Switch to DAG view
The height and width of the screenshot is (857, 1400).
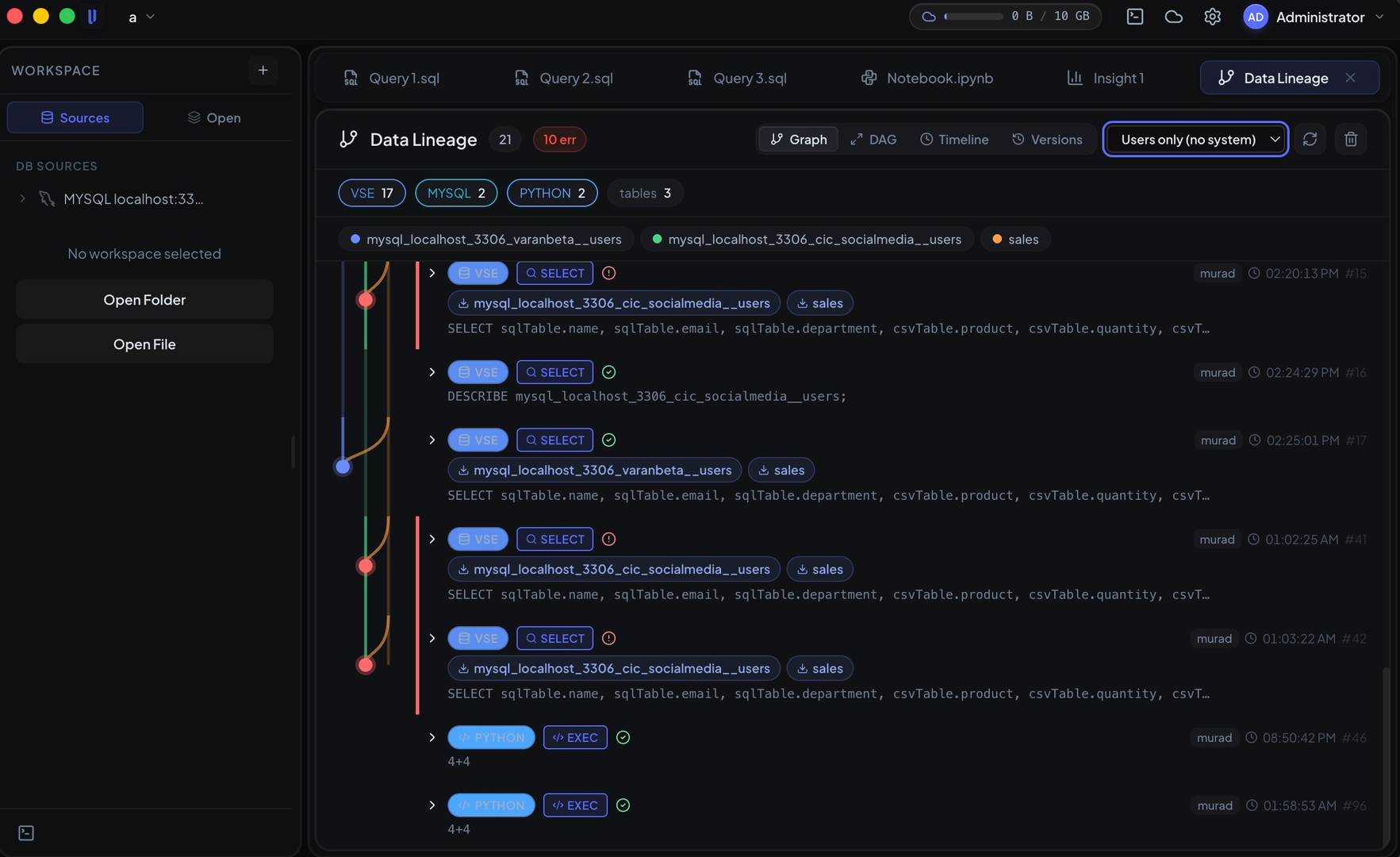click(873, 139)
